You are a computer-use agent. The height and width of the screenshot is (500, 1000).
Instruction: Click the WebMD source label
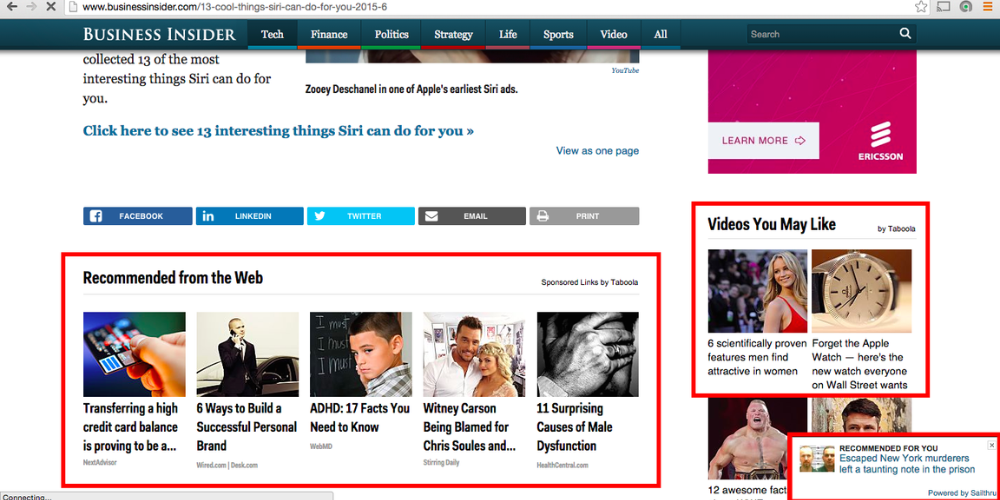coord(321,446)
